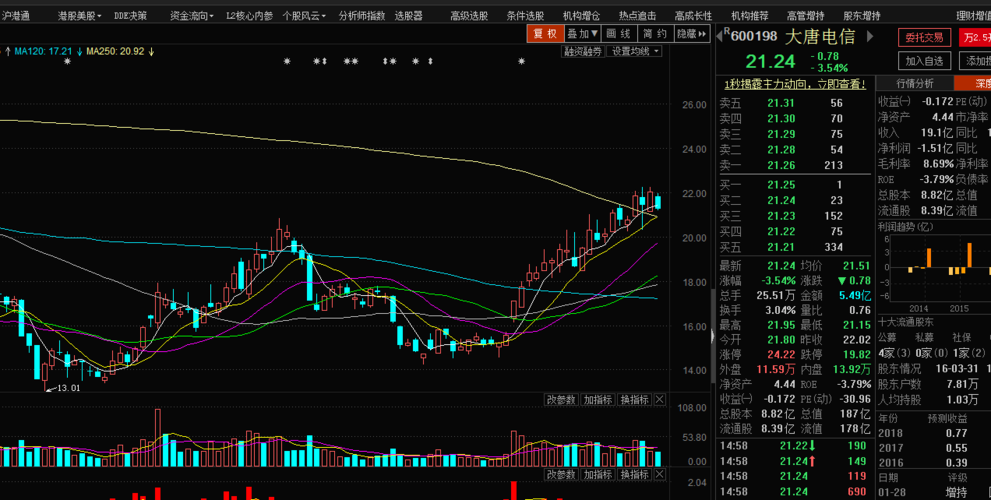Click the 隐藏 hide panel button
Viewport: 991px width, 500px height.
point(693,34)
